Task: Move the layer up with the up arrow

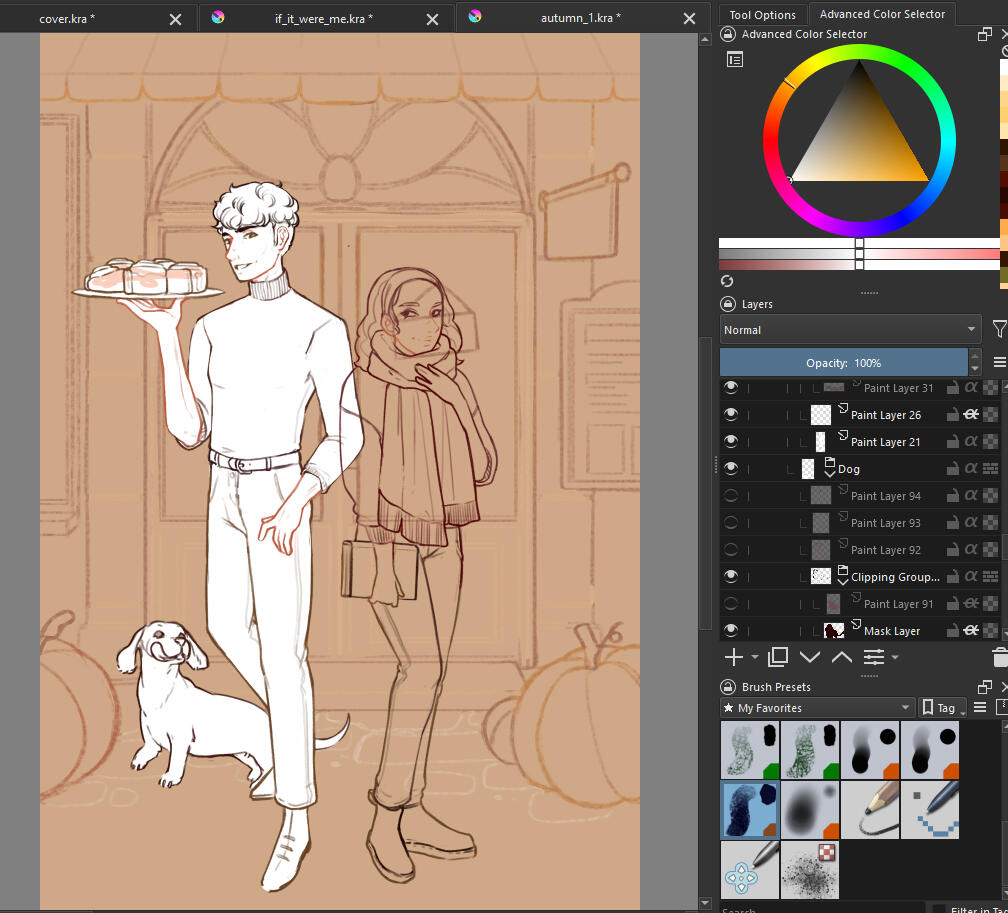Action: 842,657
